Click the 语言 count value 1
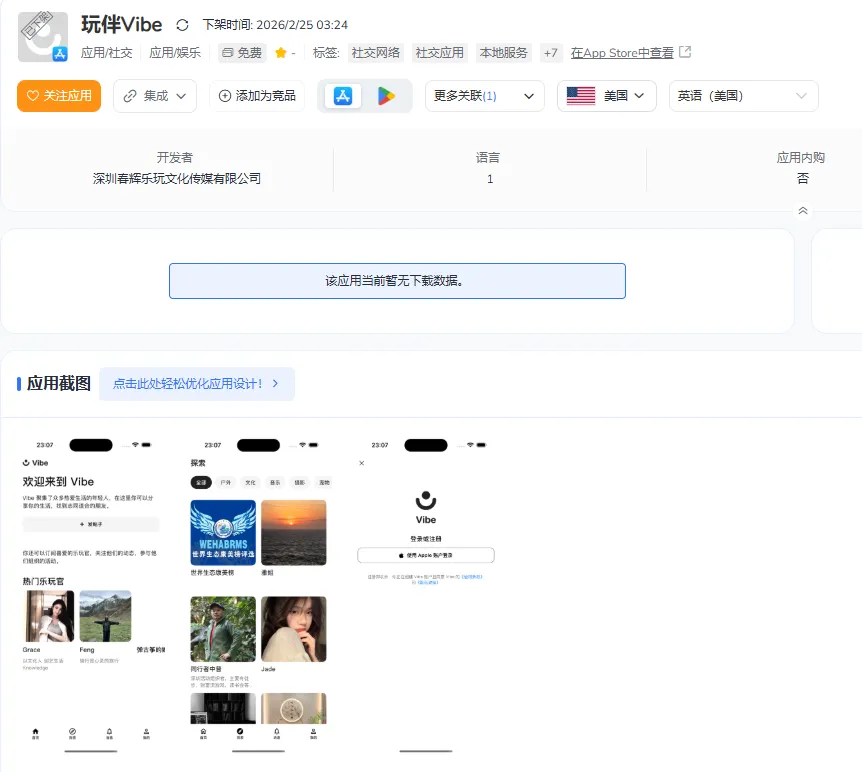Image resolution: width=862 pixels, height=772 pixels. click(490, 179)
